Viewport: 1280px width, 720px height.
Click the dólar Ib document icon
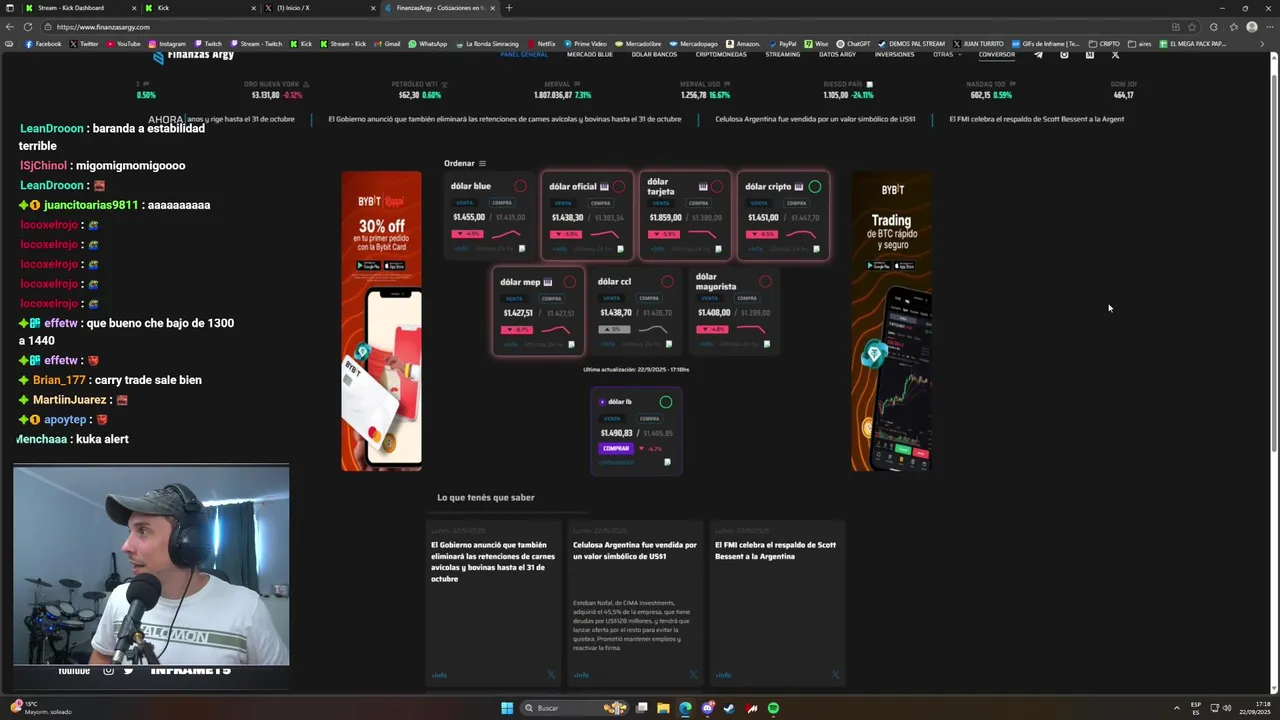pyautogui.click(x=667, y=462)
